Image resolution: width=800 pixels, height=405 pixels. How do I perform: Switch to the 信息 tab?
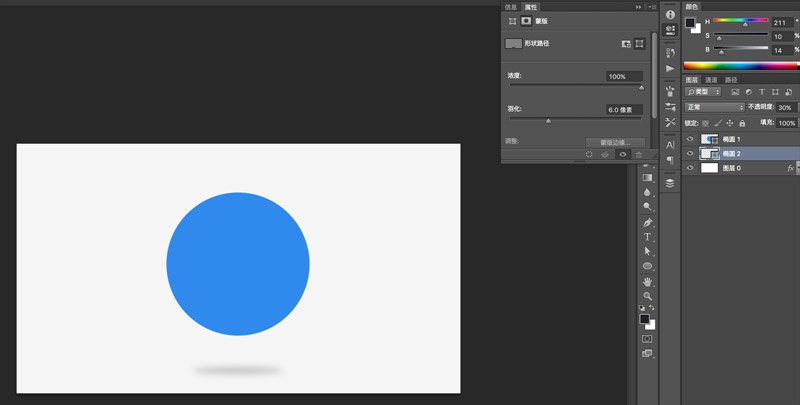pos(511,7)
